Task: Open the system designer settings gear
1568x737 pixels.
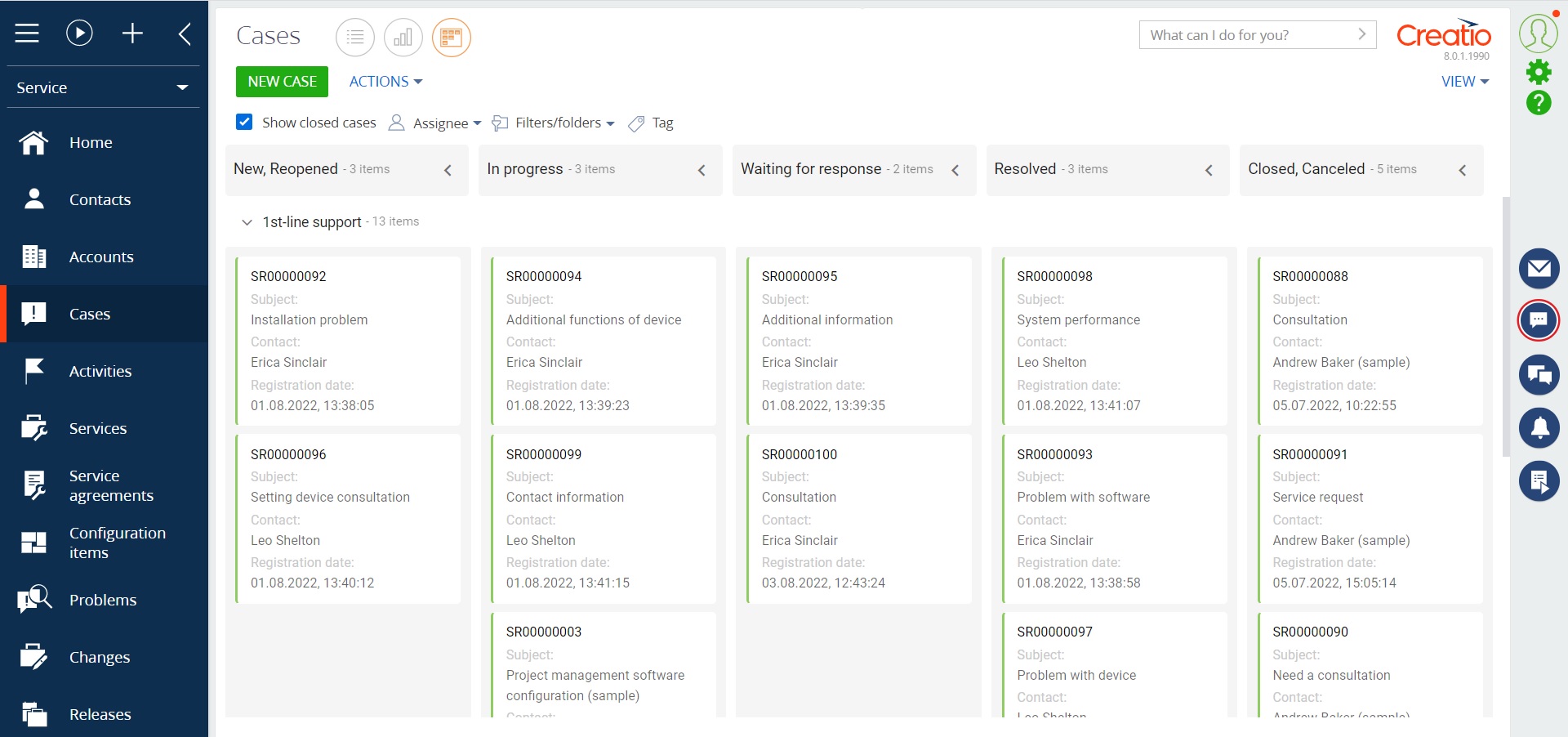Action: click(x=1539, y=72)
